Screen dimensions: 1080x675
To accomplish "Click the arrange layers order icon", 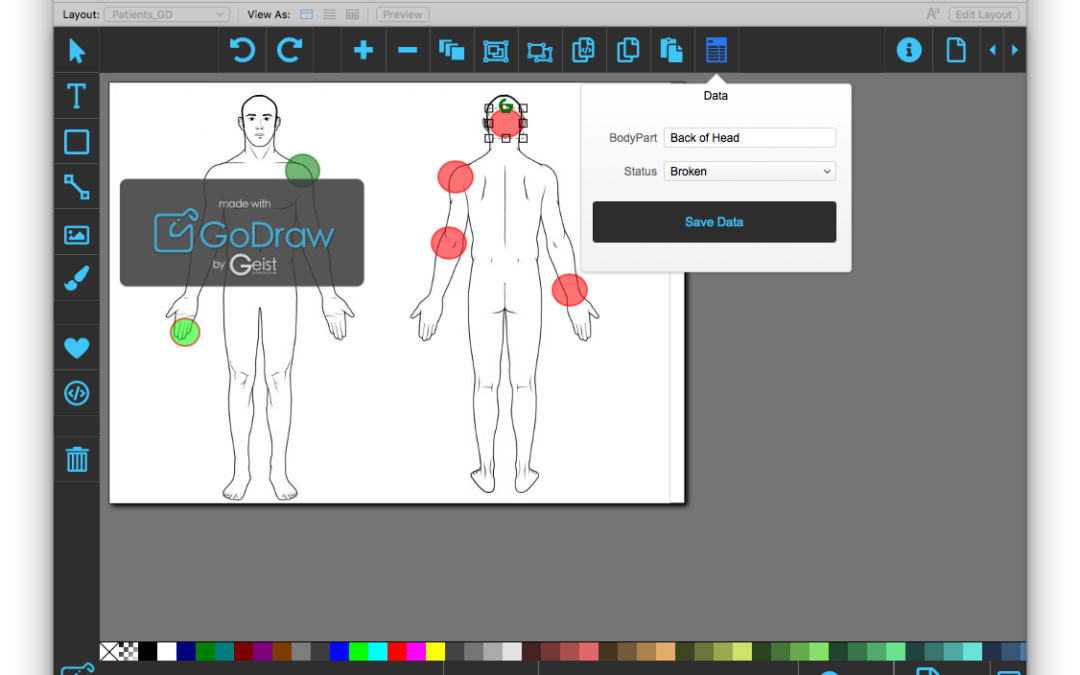I will pos(452,50).
